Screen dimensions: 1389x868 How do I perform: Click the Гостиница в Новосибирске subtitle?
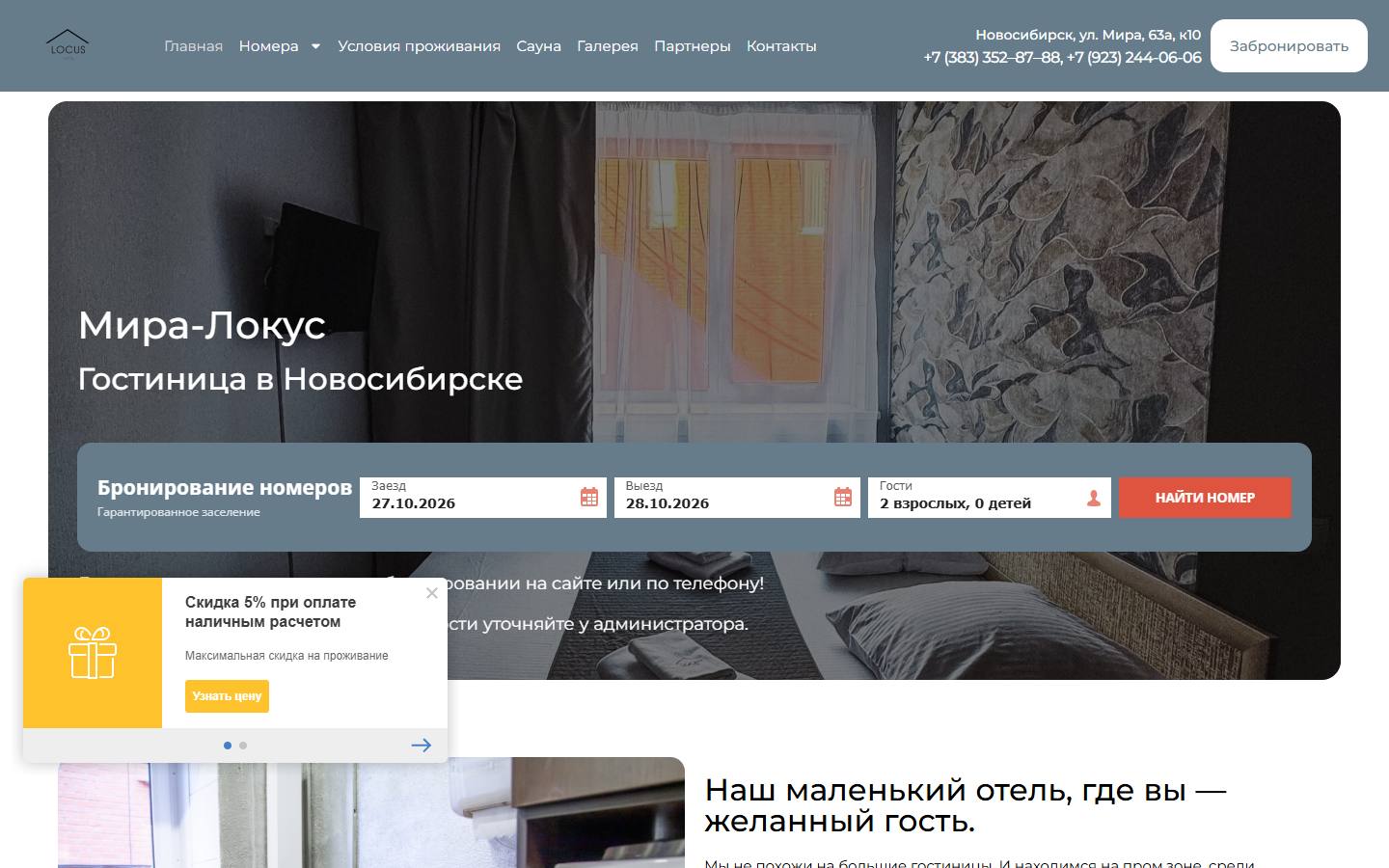tap(300, 379)
